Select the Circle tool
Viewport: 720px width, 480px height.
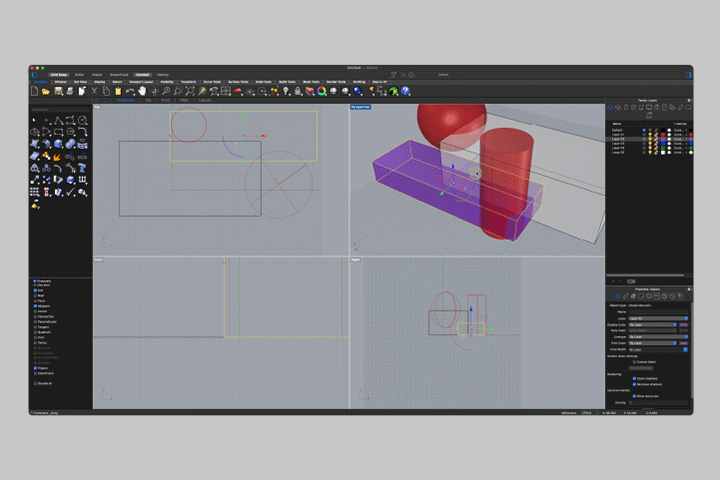[x=82, y=120]
